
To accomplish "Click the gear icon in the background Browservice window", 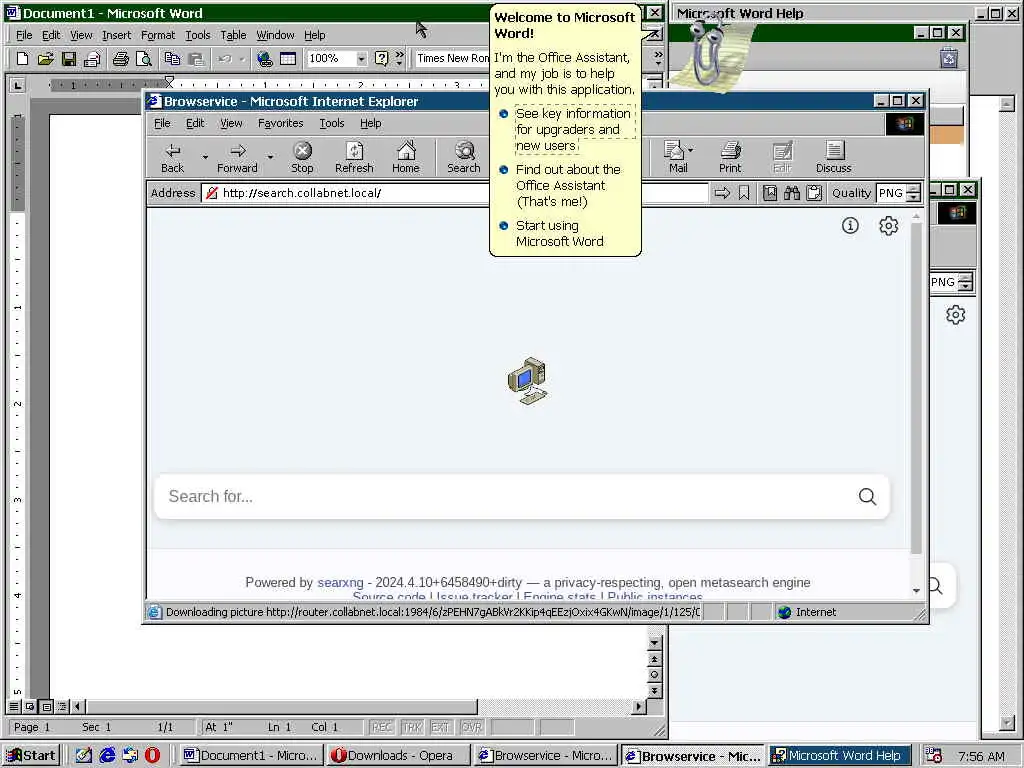I will click(955, 315).
